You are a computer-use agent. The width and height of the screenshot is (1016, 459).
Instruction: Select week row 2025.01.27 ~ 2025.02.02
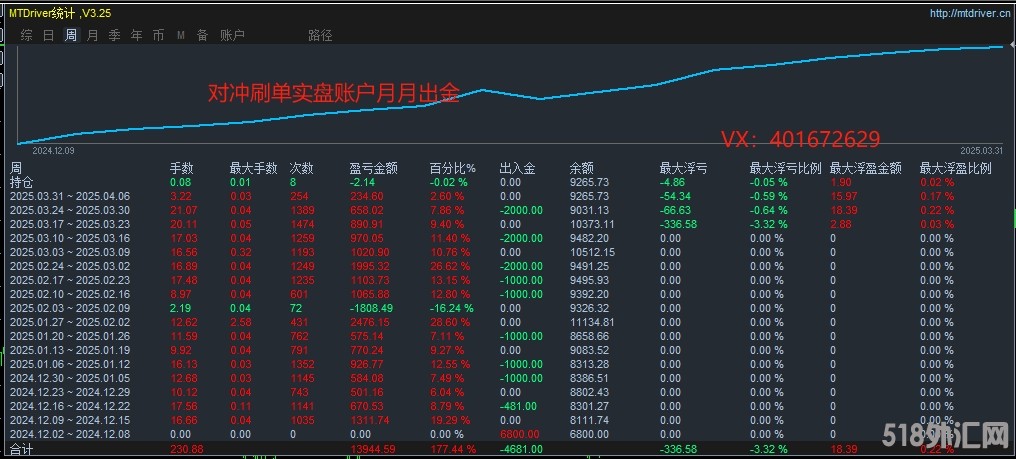(x=70, y=322)
